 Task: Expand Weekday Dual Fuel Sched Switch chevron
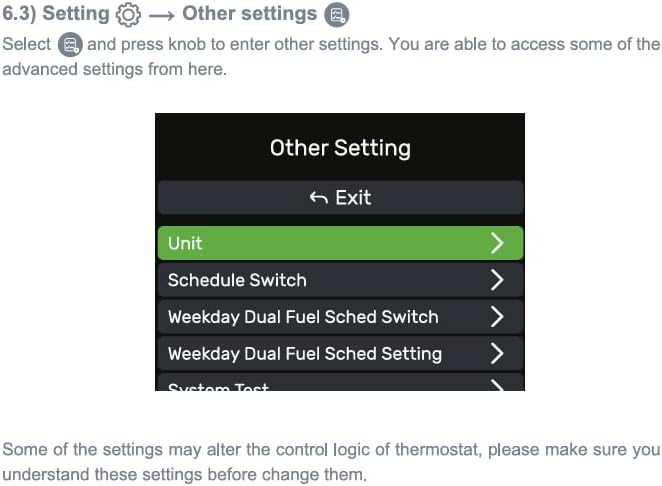497,317
